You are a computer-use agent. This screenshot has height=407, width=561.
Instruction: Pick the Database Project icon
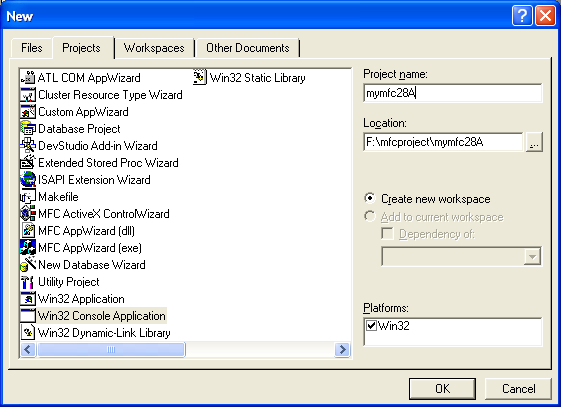(28, 129)
